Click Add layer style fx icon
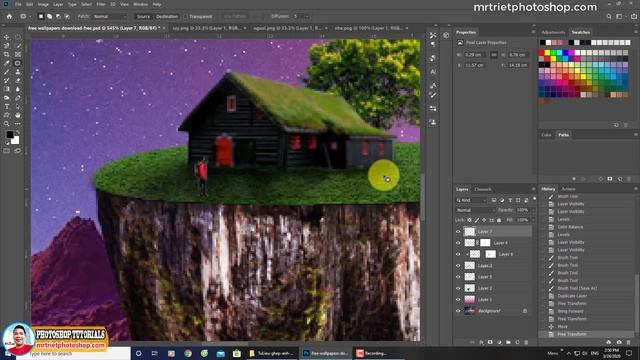This screenshot has width=640, height=360. pyautogui.click(x=481, y=342)
